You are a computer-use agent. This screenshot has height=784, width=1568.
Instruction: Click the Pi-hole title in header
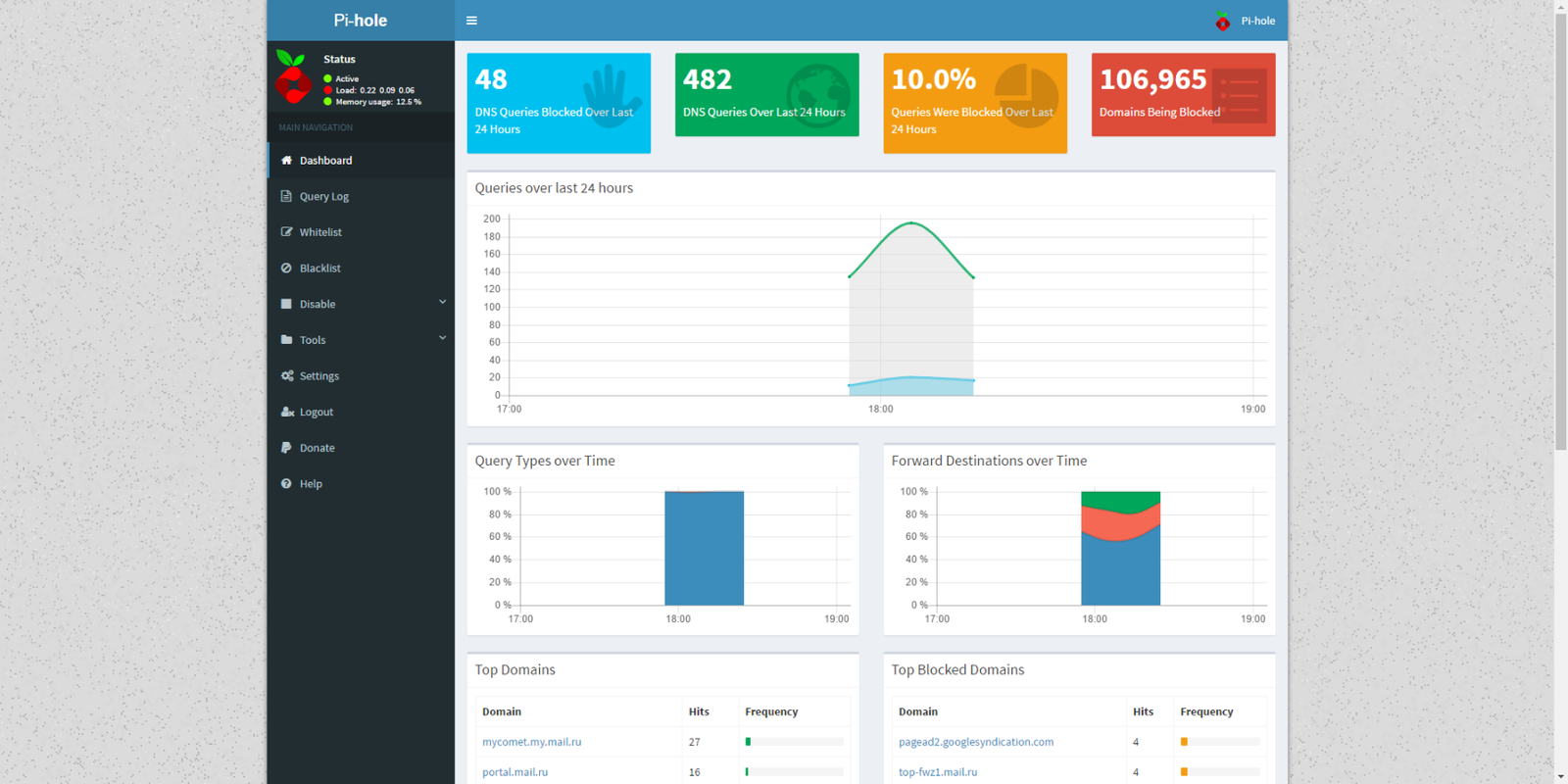[361, 21]
